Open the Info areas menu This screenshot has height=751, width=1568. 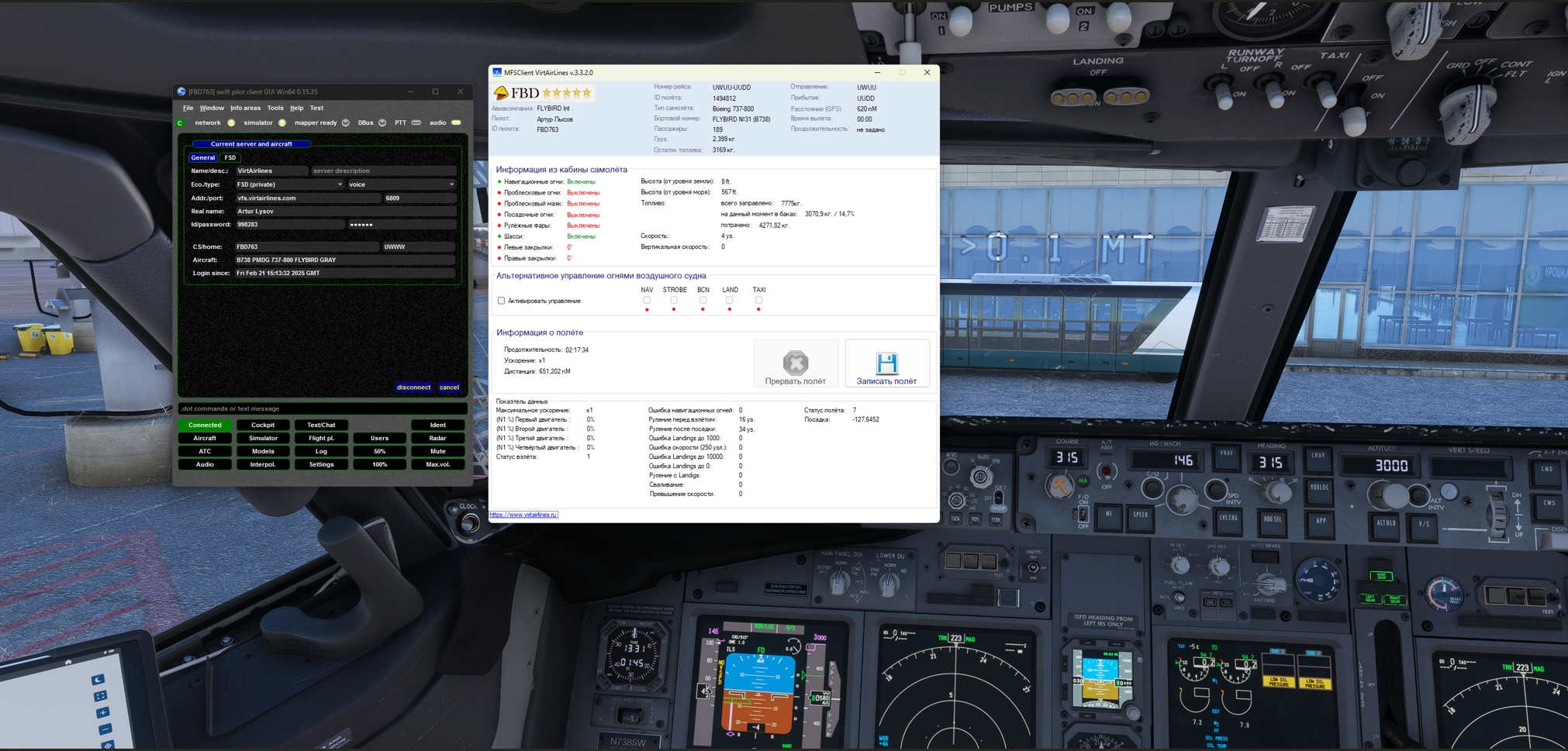pyautogui.click(x=245, y=109)
